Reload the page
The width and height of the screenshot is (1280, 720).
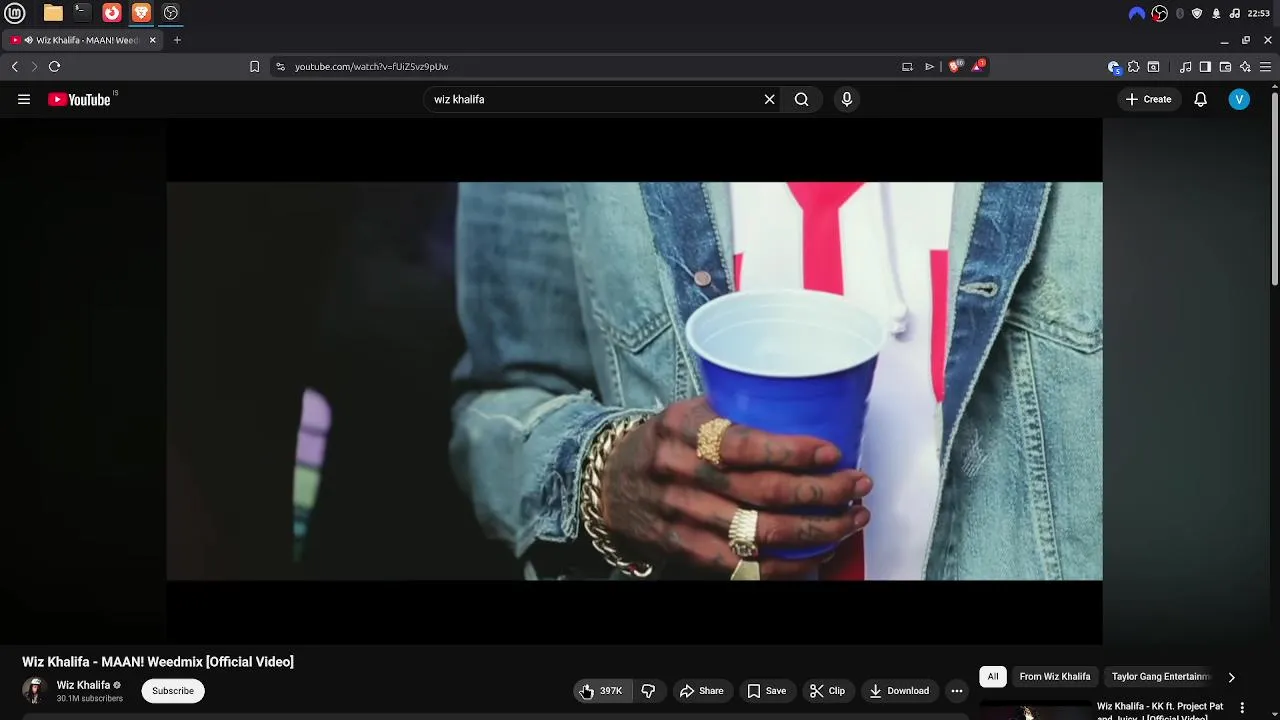point(54,66)
